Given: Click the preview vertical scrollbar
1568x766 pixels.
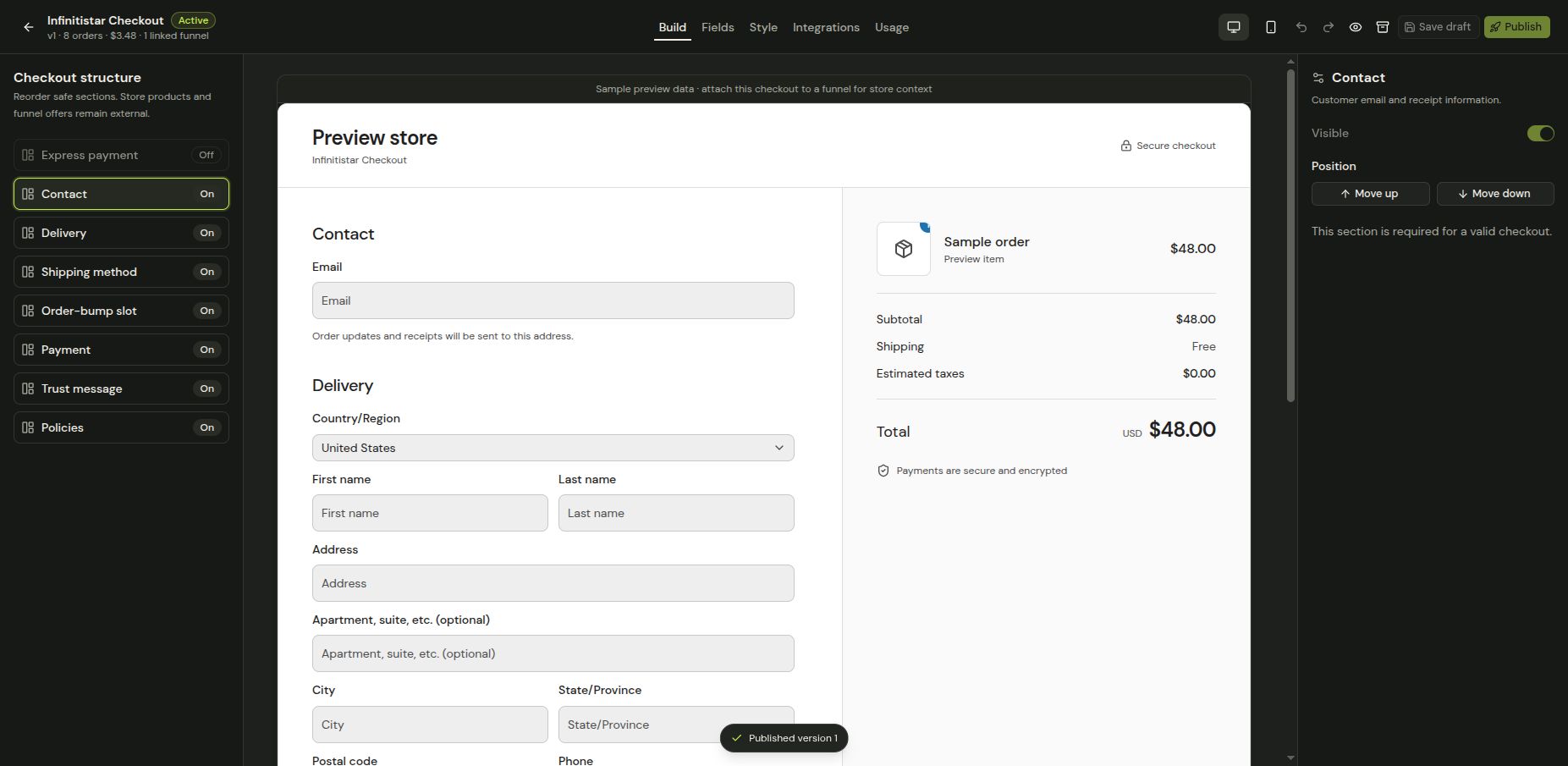Looking at the screenshot, I should point(1290,235).
